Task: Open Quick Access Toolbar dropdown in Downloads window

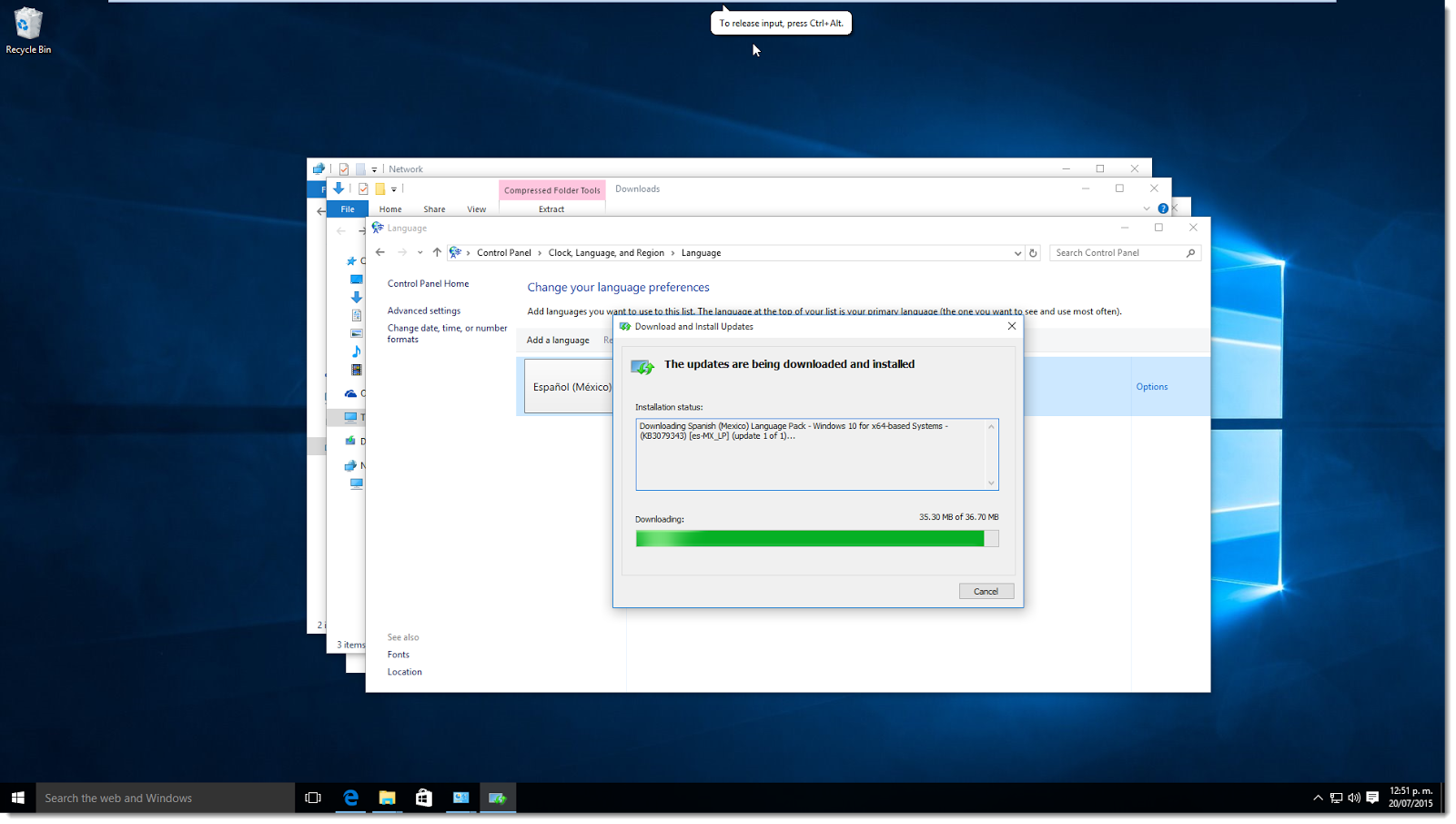Action: pyautogui.click(x=394, y=189)
